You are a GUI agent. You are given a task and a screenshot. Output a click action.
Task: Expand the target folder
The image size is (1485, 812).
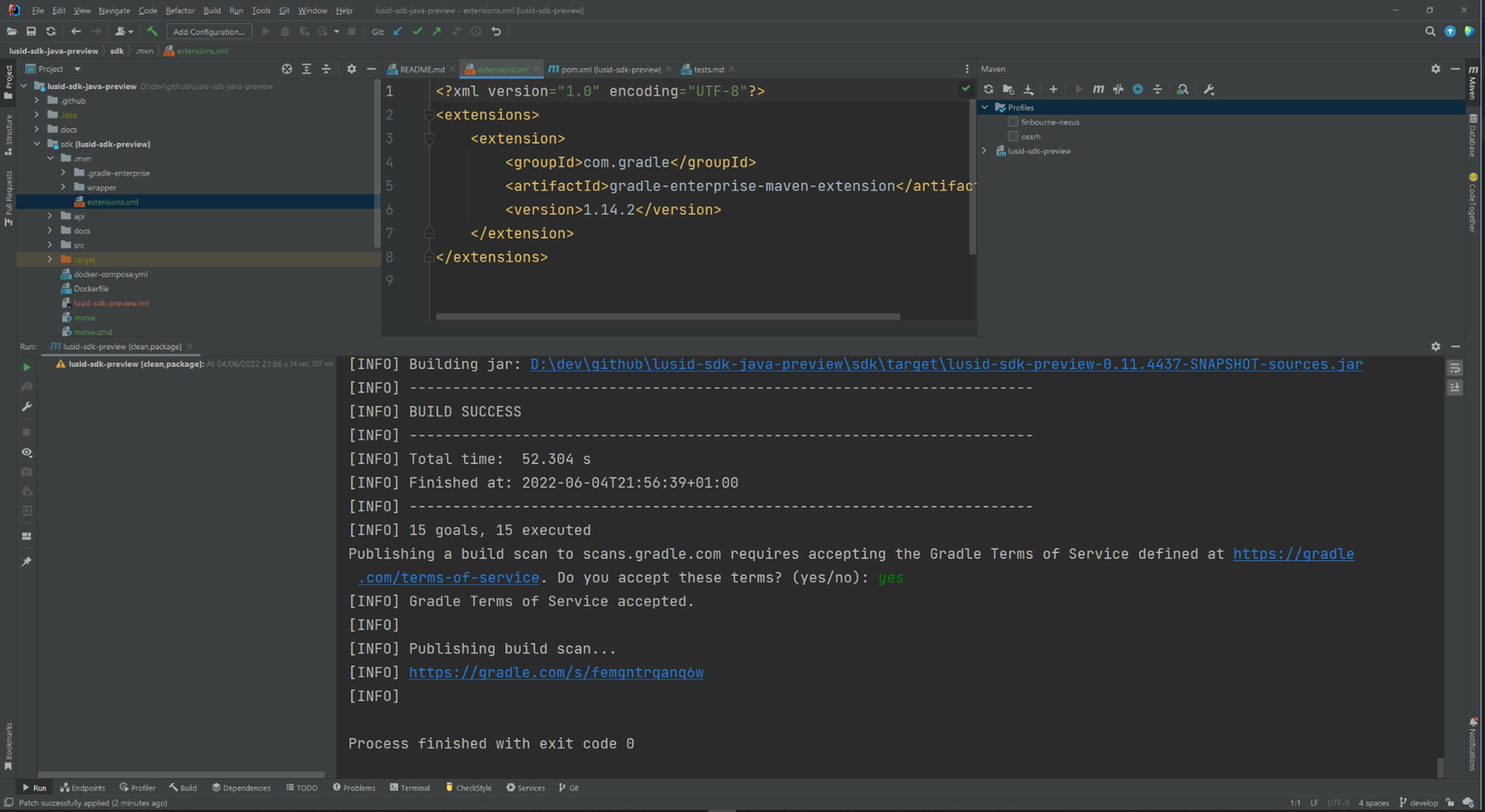(x=50, y=259)
